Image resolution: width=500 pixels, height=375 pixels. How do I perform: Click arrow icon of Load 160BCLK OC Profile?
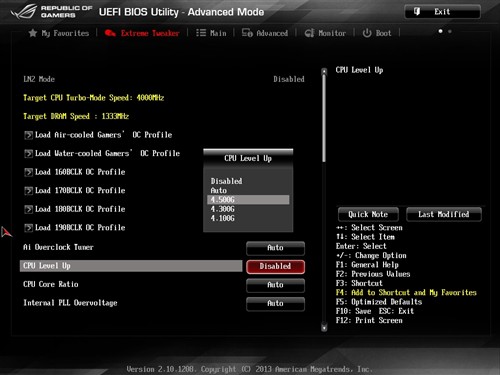[x=29, y=172]
